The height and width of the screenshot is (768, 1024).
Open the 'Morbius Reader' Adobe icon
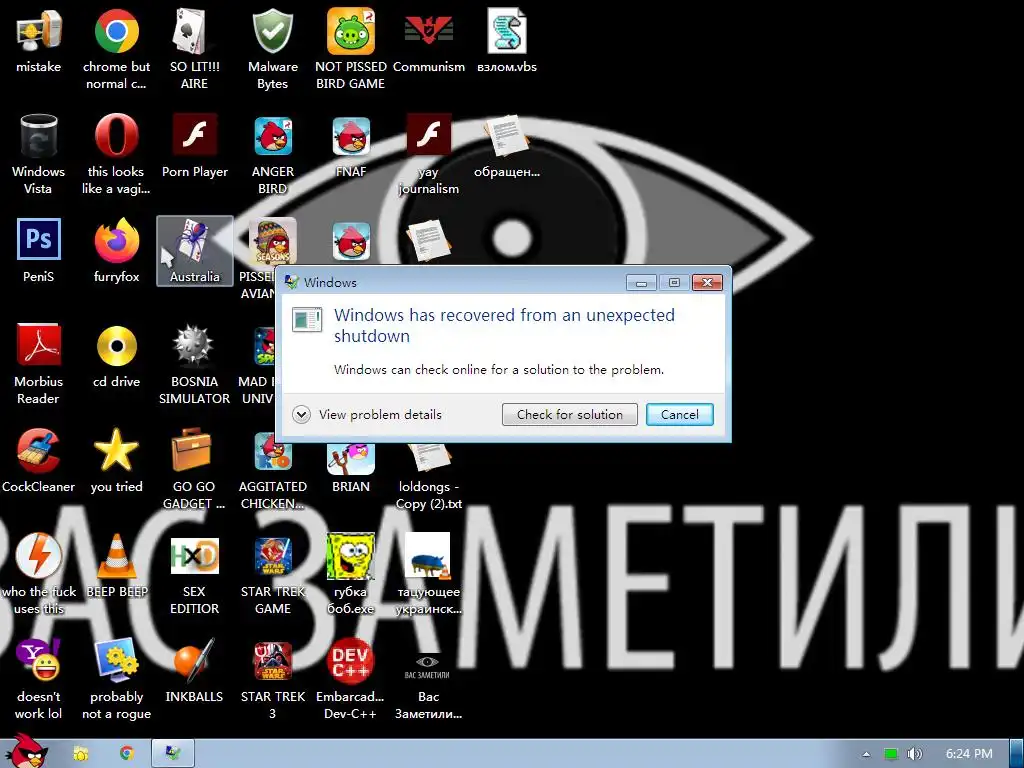pyautogui.click(x=39, y=345)
